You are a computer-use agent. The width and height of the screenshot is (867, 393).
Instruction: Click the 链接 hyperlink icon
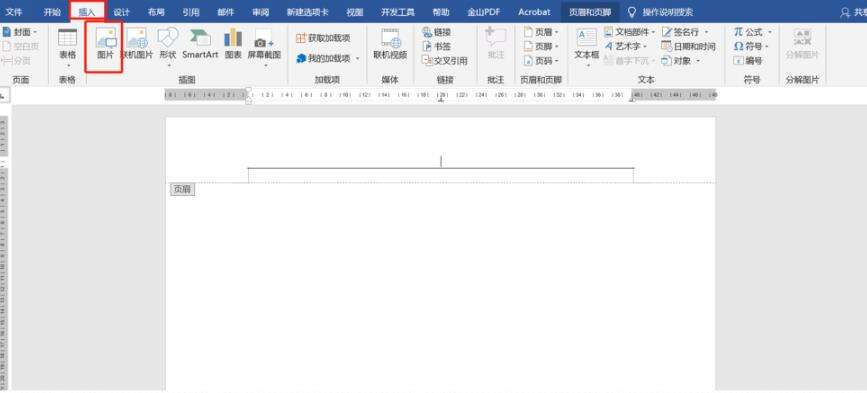(437, 32)
